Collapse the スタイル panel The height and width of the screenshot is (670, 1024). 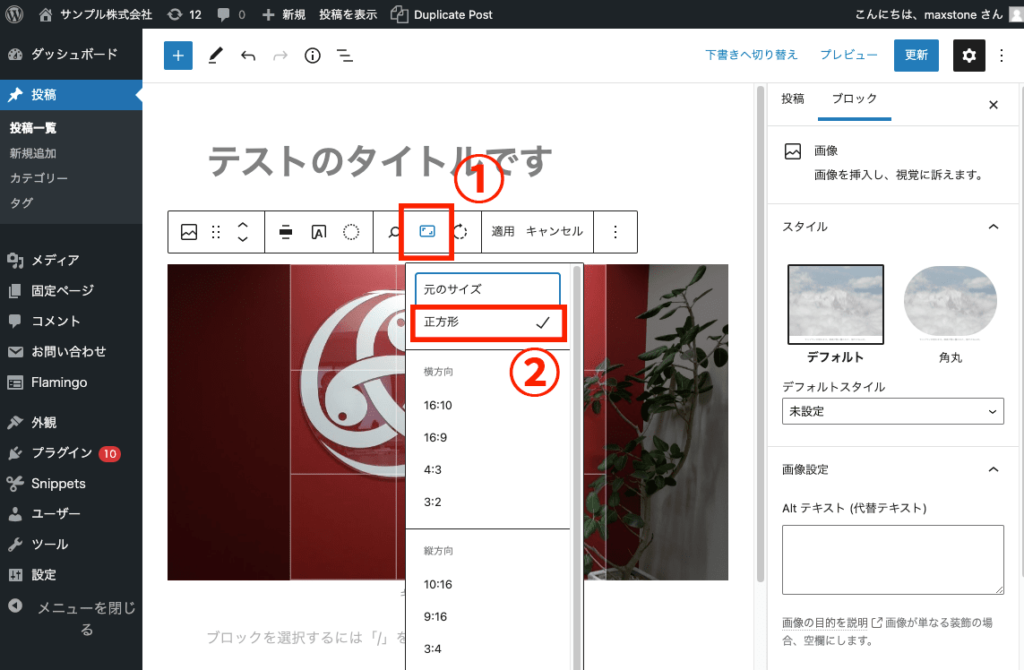click(x=993, y=226)
